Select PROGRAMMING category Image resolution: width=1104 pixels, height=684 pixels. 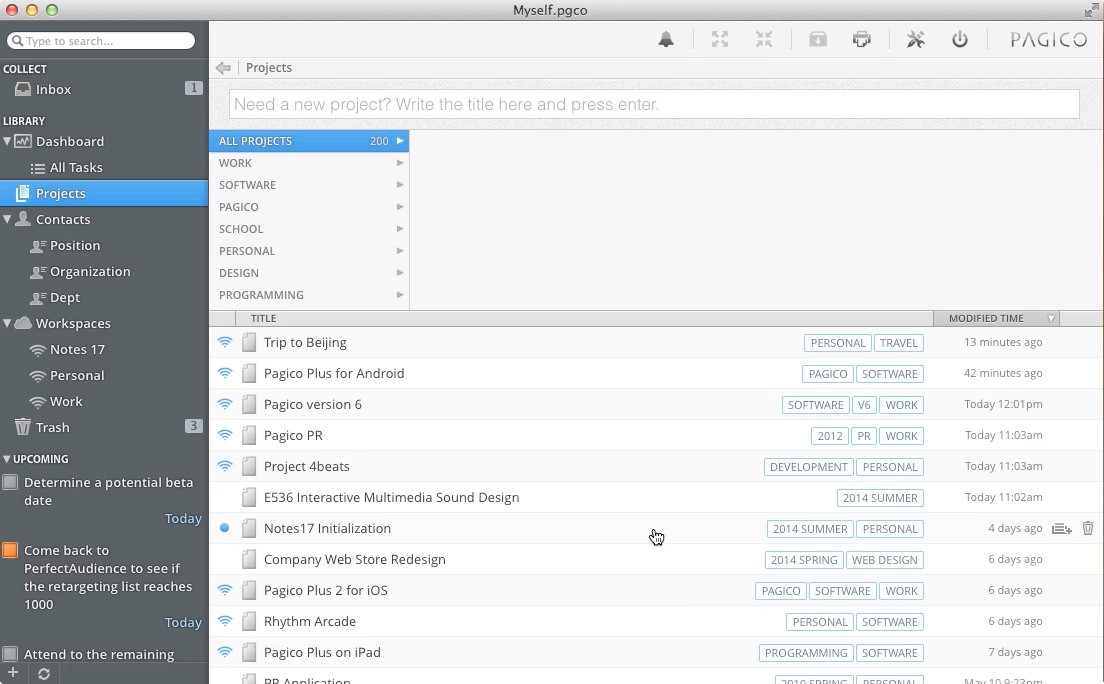[x=309, y=294]
